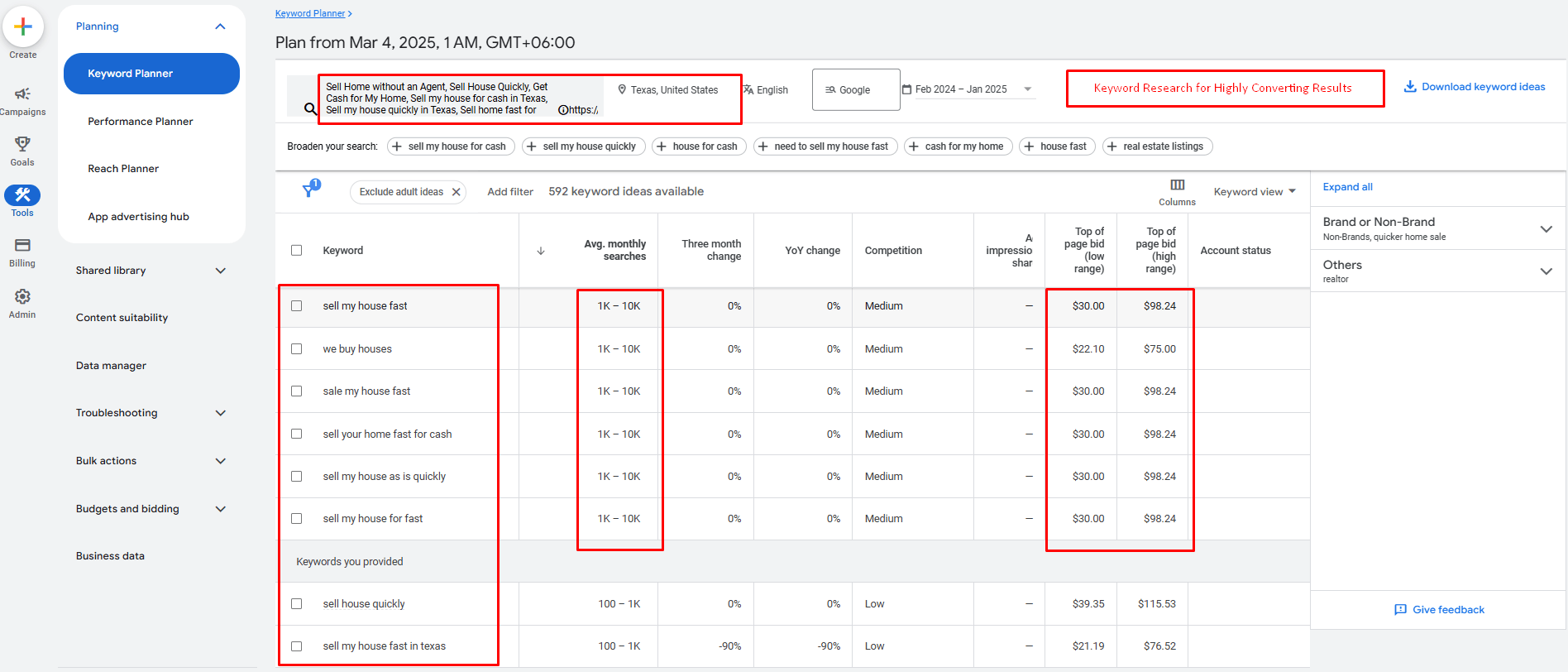
Task: Open the Goals trophy icon
Action: click(22, 145)
